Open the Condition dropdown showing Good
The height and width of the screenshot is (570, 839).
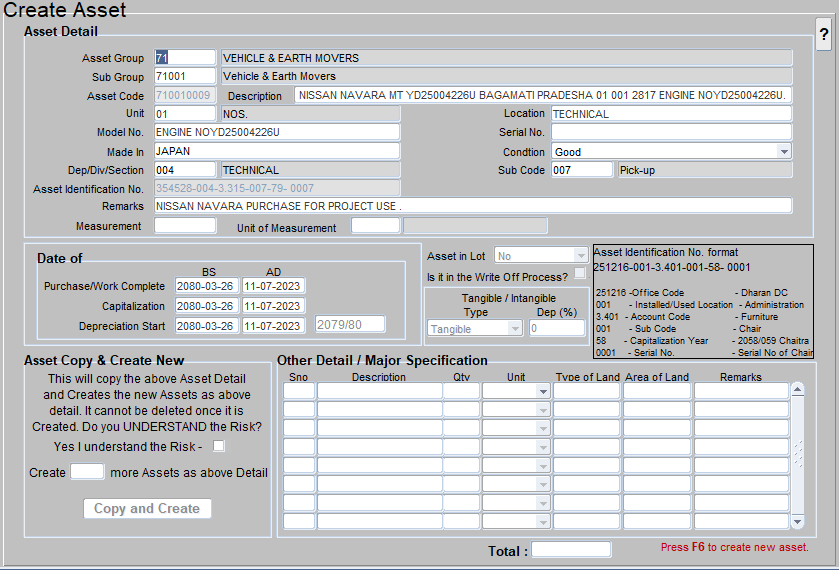pyautogui.click(x=784, y=152)
